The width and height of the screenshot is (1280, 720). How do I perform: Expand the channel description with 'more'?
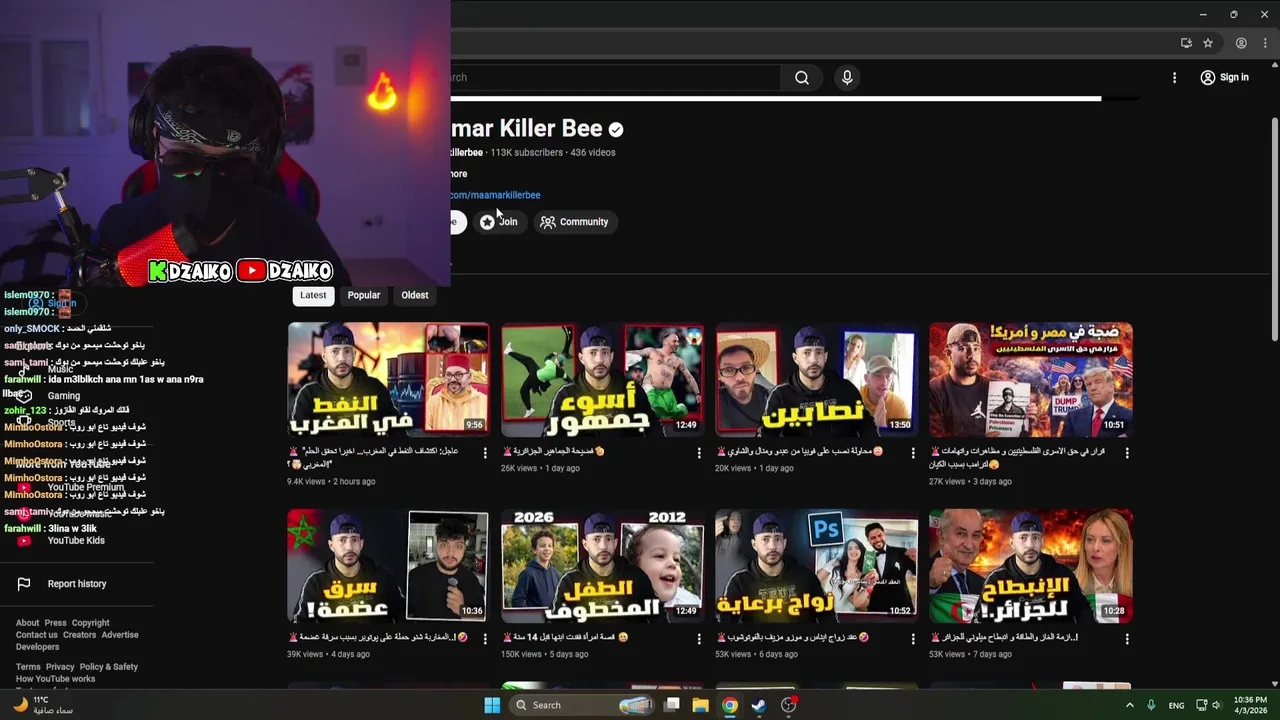coord(459,174)
